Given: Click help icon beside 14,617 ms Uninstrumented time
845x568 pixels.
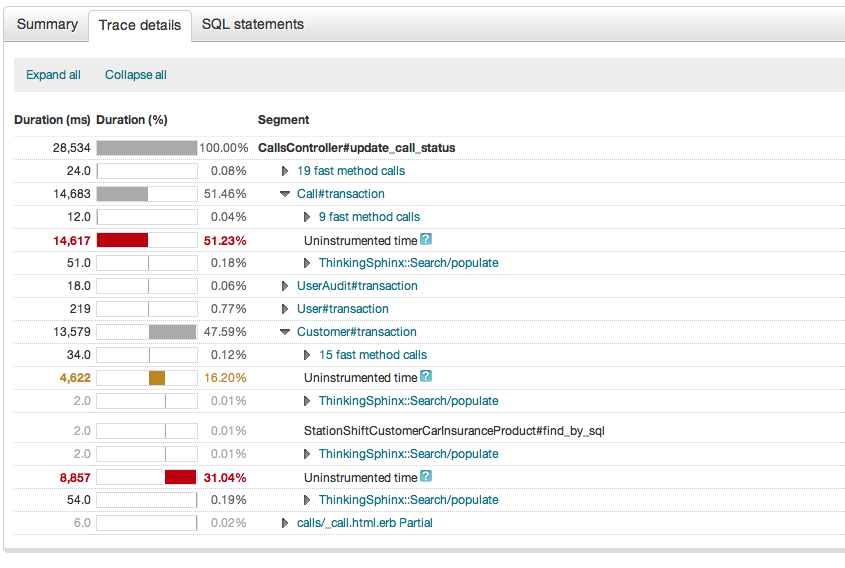Looking at the screenshot, I should click(426, 240).
